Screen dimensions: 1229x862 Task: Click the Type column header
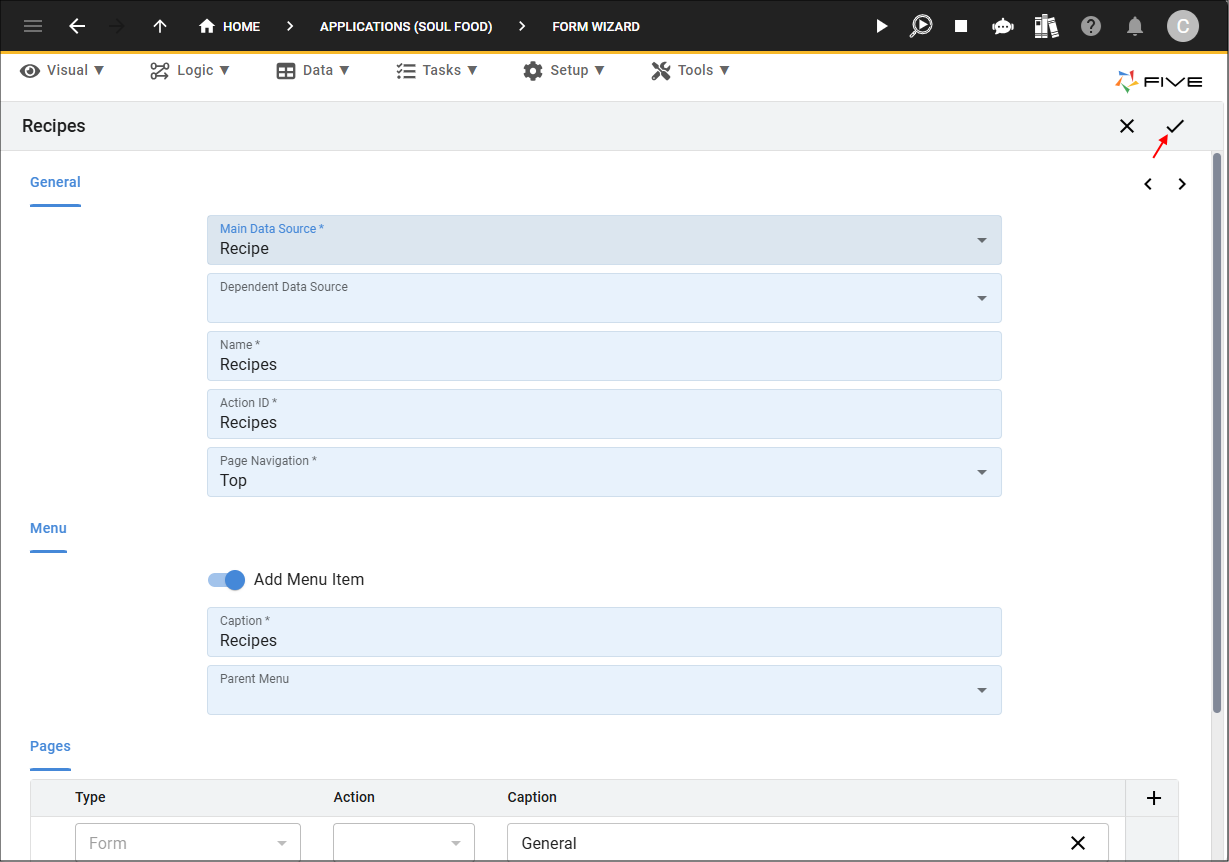(90, 797)
